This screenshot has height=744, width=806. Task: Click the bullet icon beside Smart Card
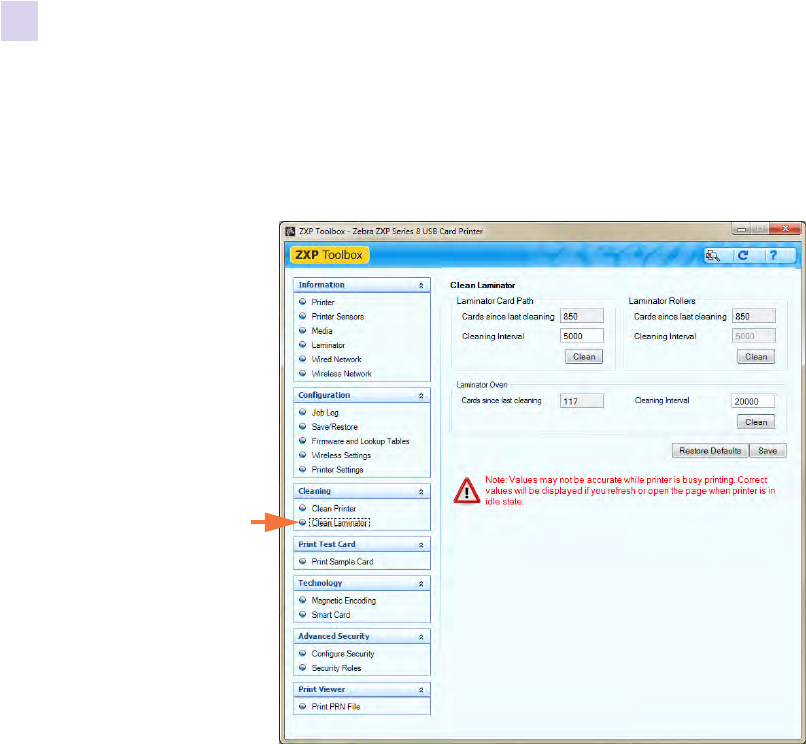point(303,614)
